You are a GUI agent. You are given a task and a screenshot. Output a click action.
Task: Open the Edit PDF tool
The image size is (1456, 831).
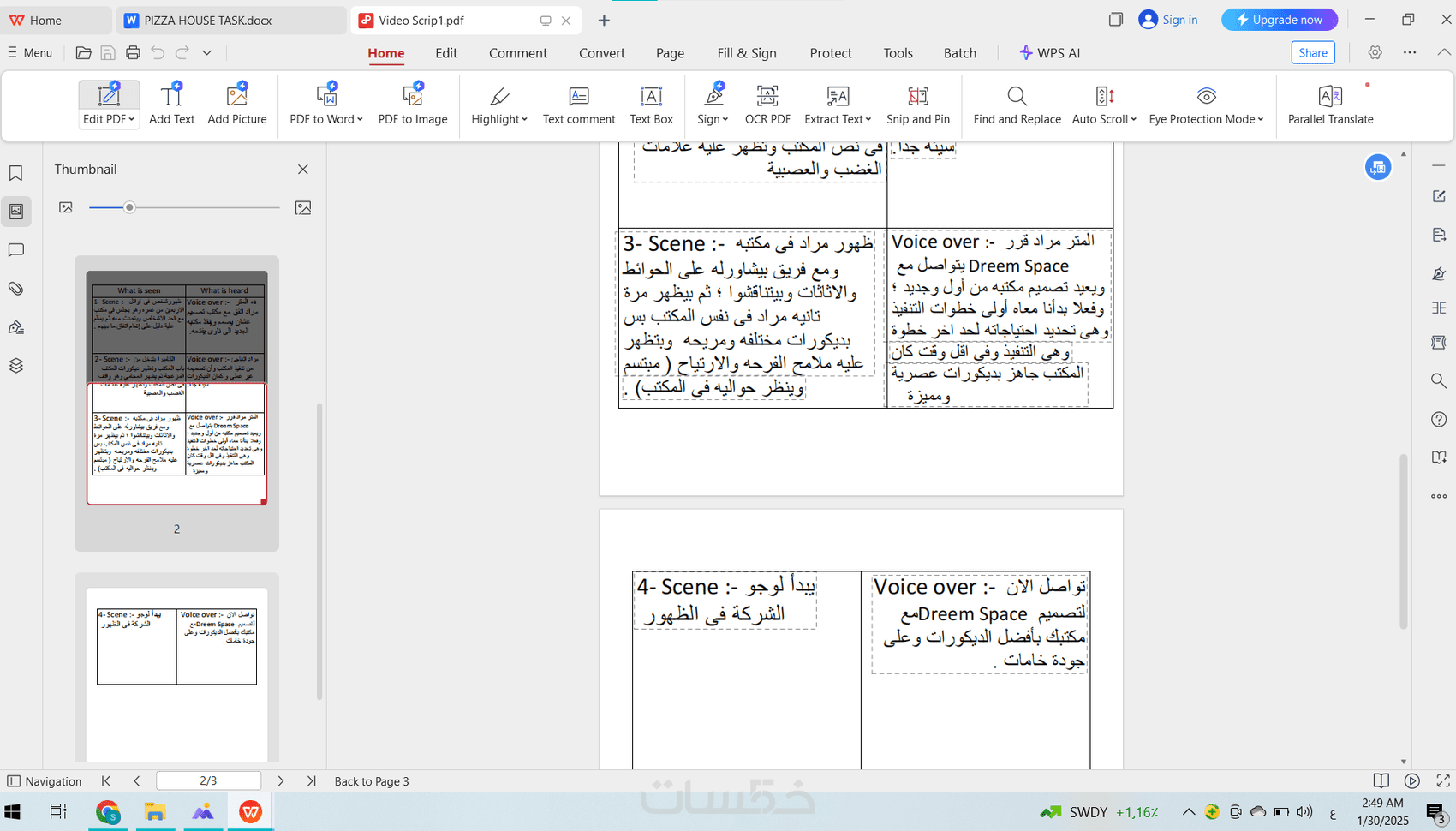109,105
